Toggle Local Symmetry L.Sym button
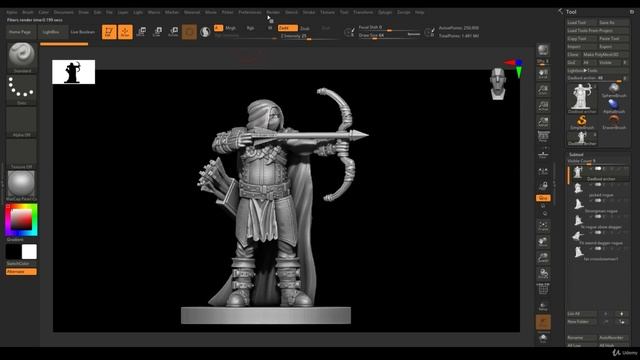 click(x=543, y=171)
